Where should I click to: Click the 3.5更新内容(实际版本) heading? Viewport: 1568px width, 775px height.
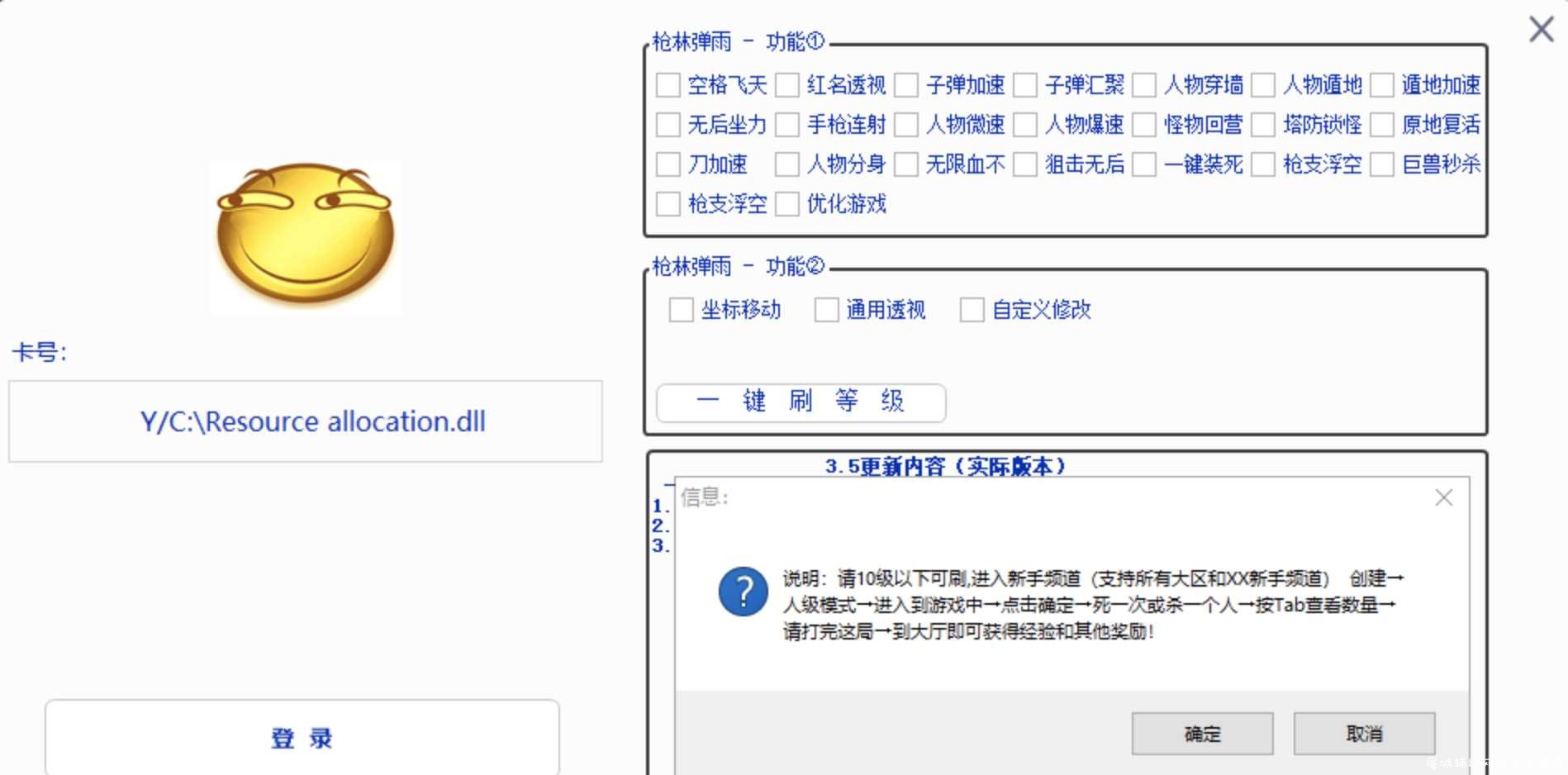(x=945, y=467)
